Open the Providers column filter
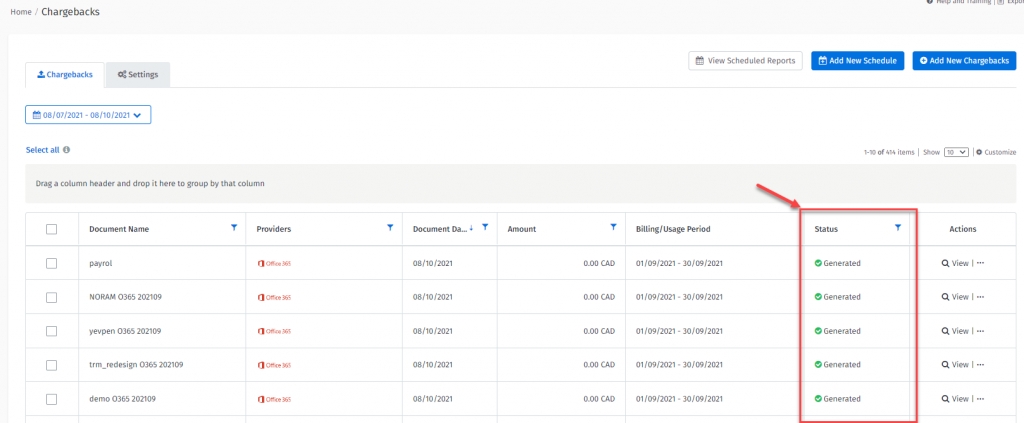Viewport: 1024px width, 423px height. (390, 228)
